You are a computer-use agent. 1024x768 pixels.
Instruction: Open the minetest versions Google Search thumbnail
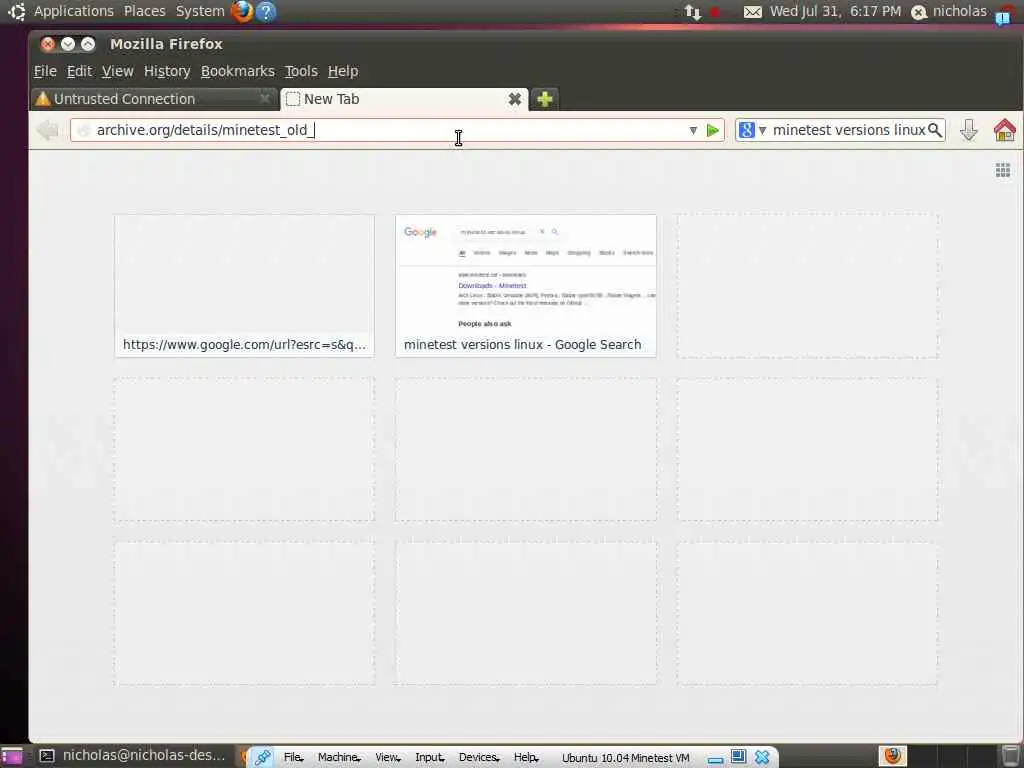coord(526,286)
